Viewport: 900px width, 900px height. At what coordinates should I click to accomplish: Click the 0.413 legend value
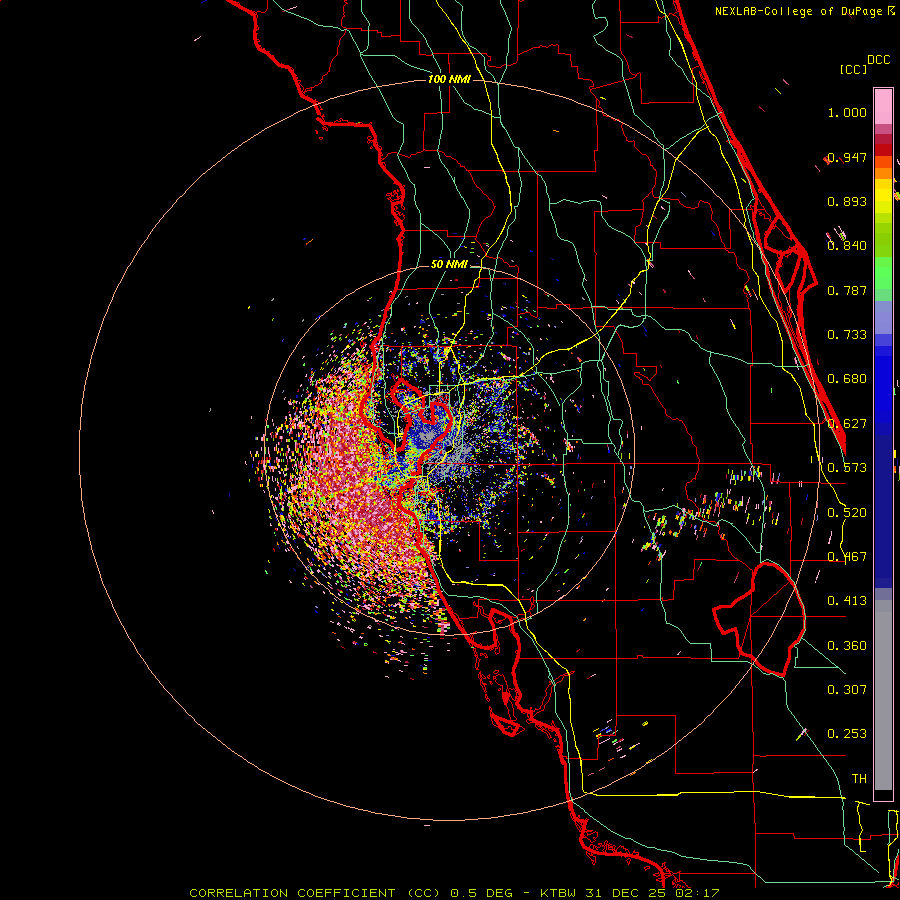(x=847, y=601)
